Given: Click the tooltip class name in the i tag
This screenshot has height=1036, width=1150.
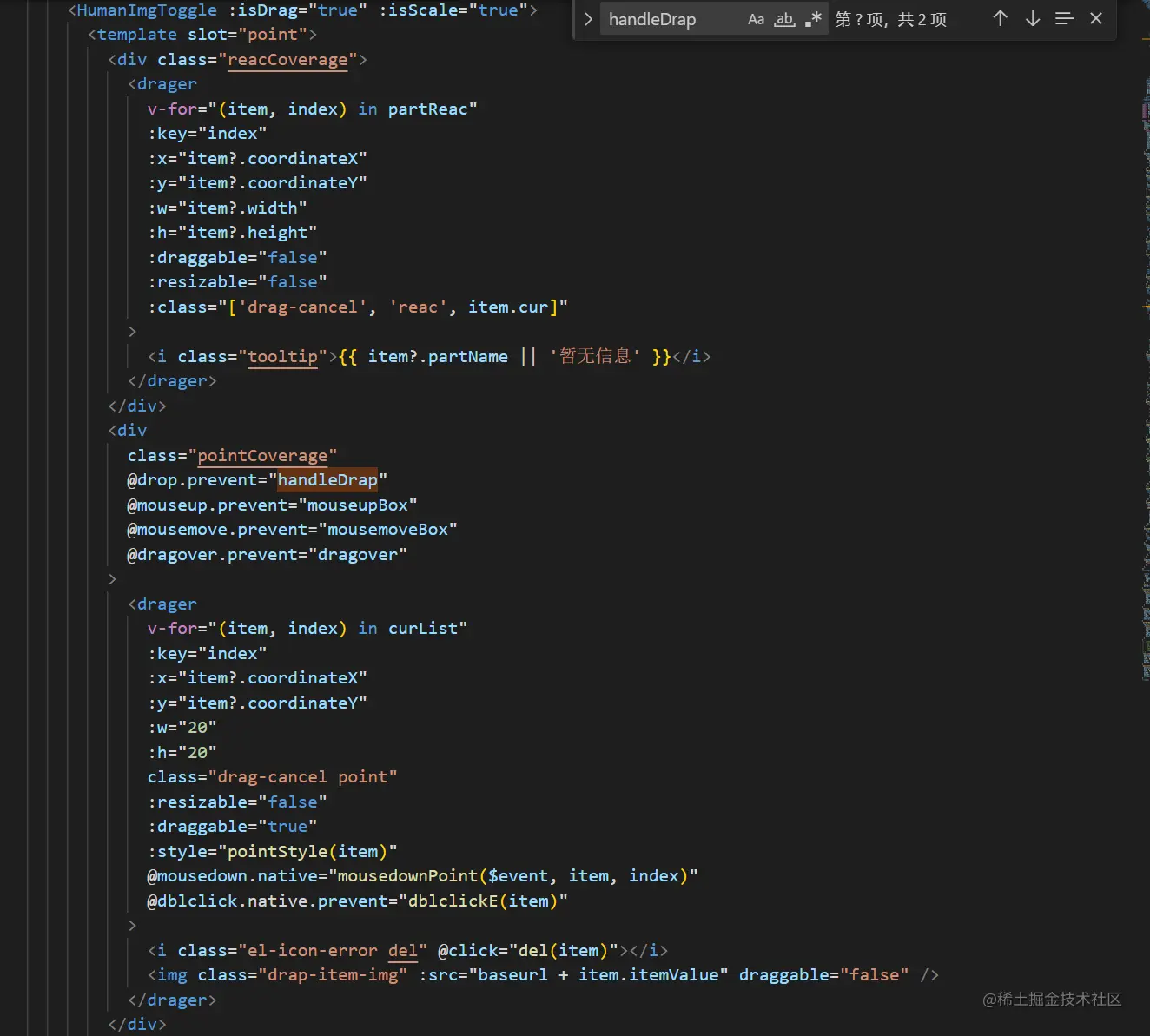Looking at the screenshot, I should [x=283, y=357].
